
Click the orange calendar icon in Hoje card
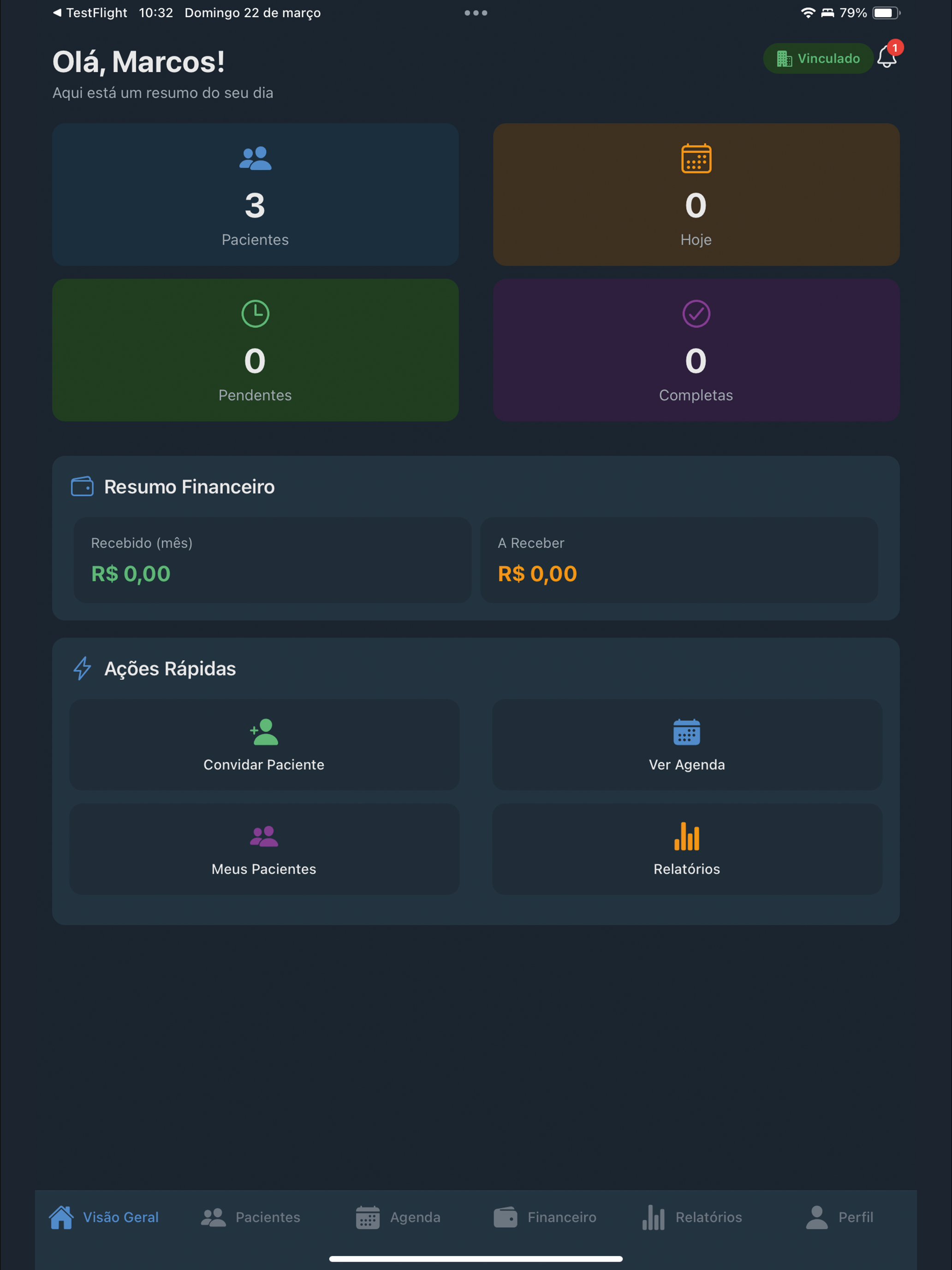696,158
